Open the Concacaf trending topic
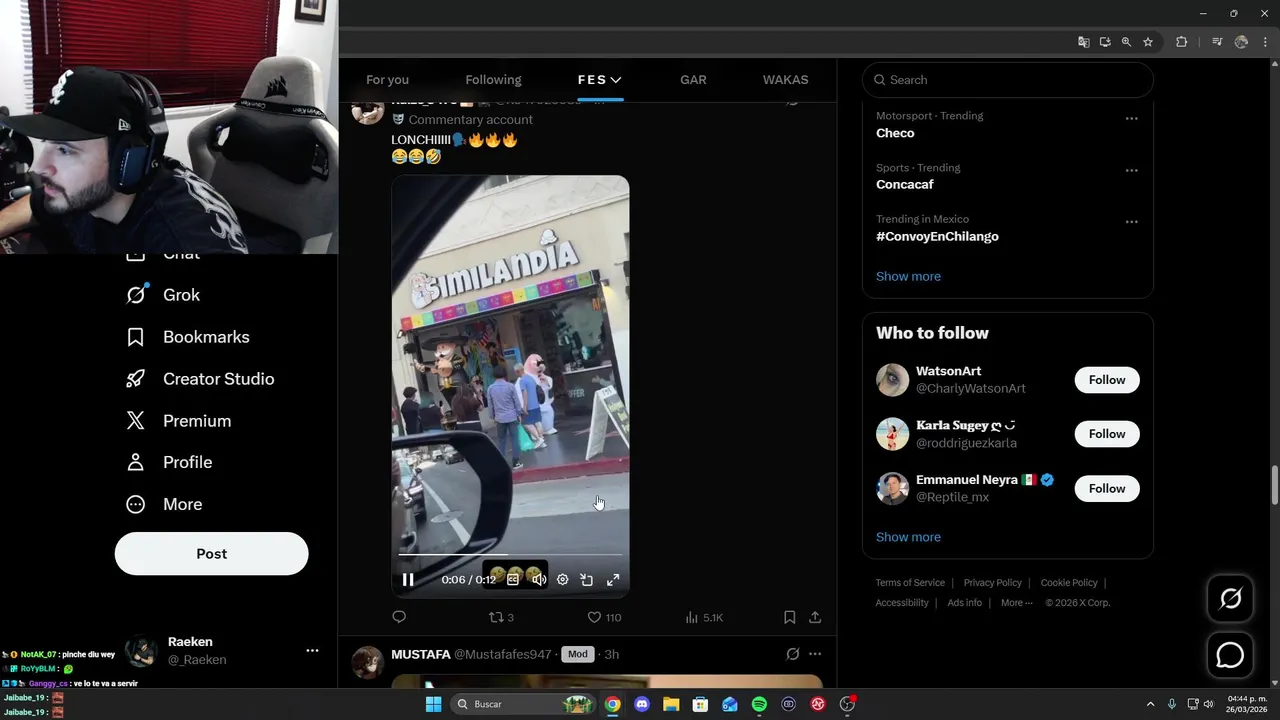 pos(905,184)
